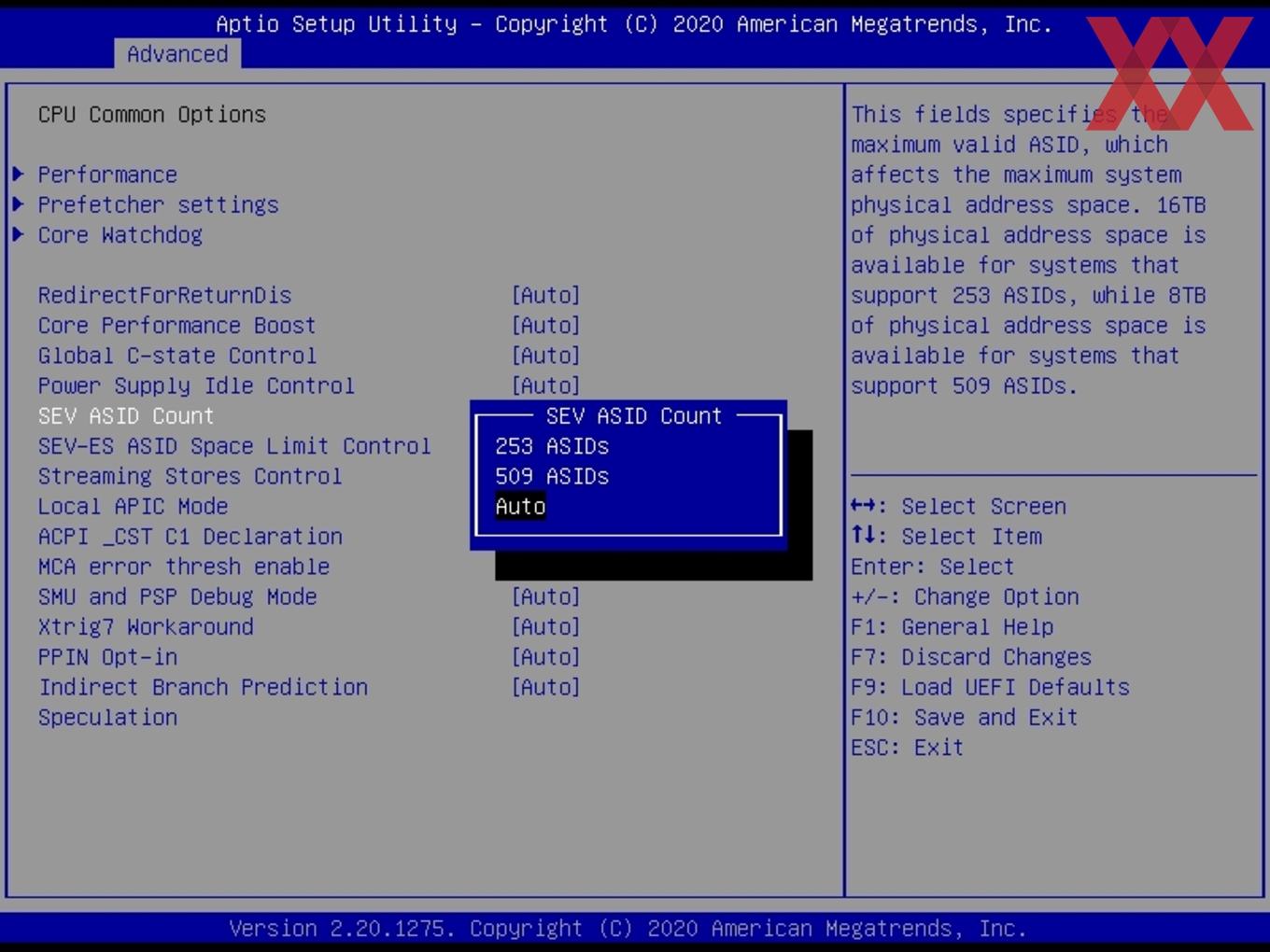Select ACPI _CST C1 Declaration setting
1270x952 pixels.
[x=190, y=536]
